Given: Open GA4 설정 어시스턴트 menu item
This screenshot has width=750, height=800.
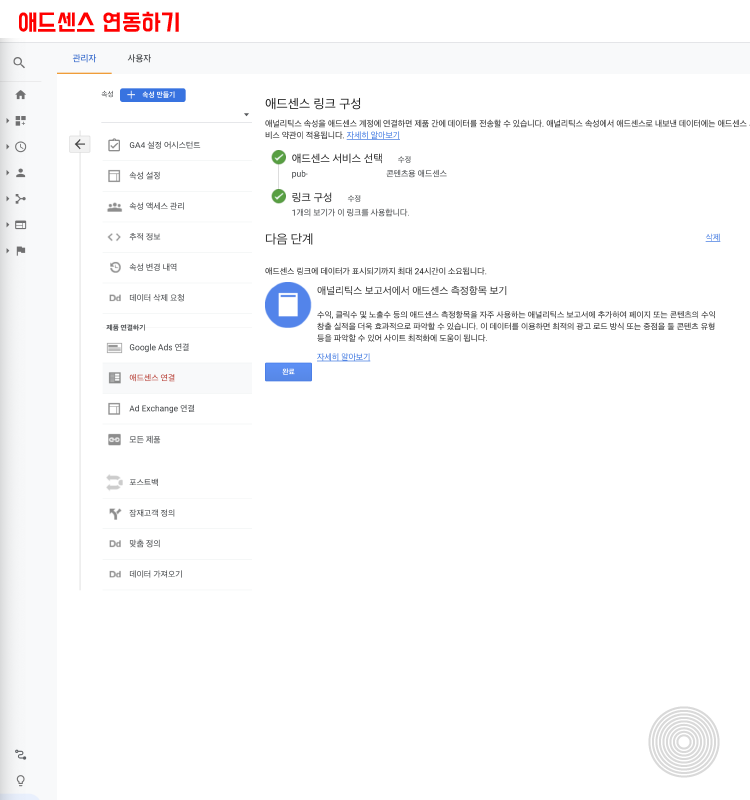Looking at the screenshot, I should [x=177, y=145].
